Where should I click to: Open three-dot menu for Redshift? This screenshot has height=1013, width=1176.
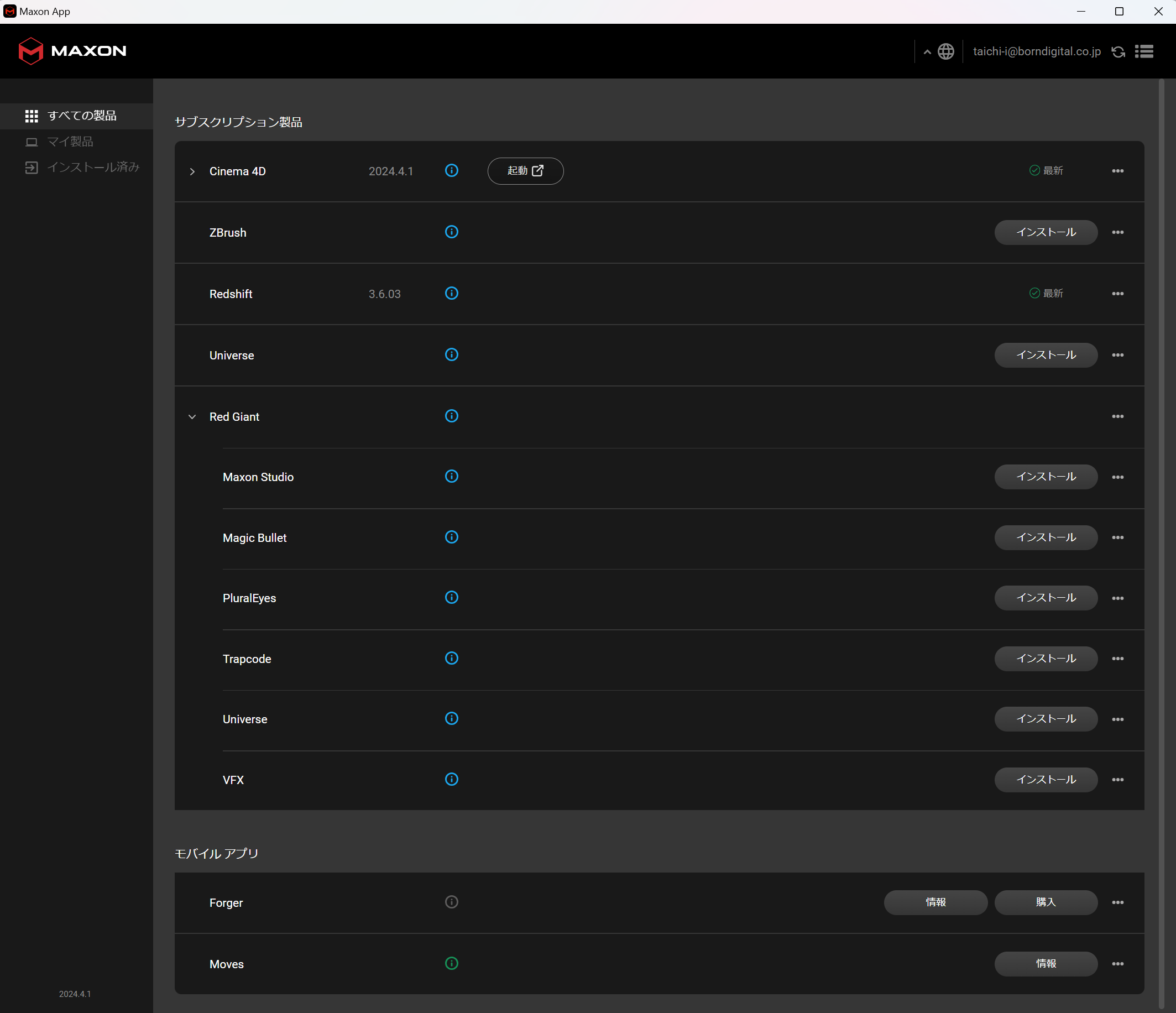[1117, 294]
